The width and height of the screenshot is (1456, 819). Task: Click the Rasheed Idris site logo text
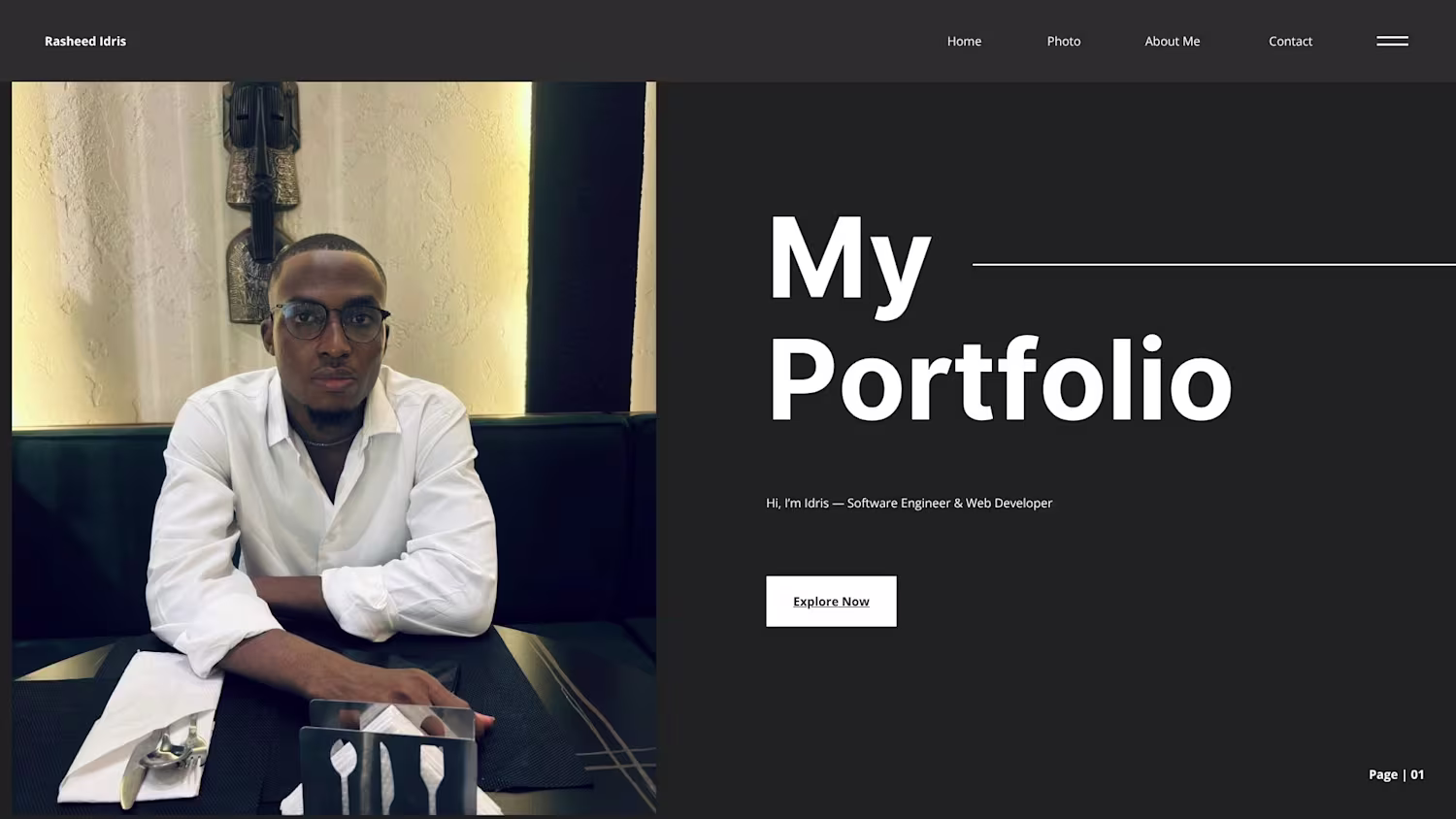85,41
